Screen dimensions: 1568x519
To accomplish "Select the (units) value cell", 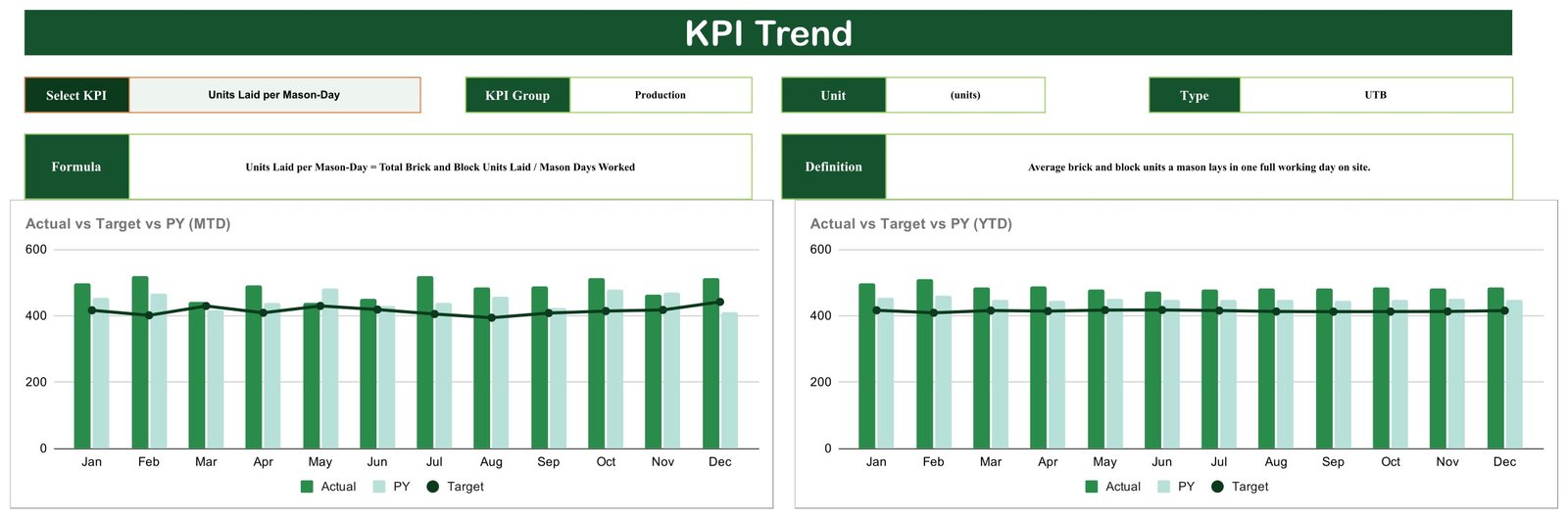I will tap(965, 95).
